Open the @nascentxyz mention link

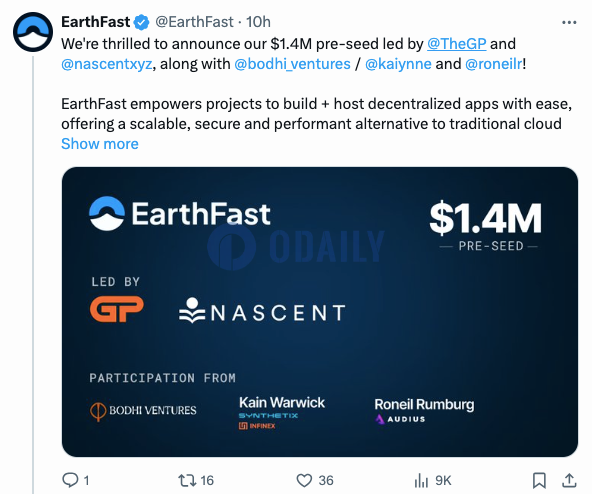[107, 64]
